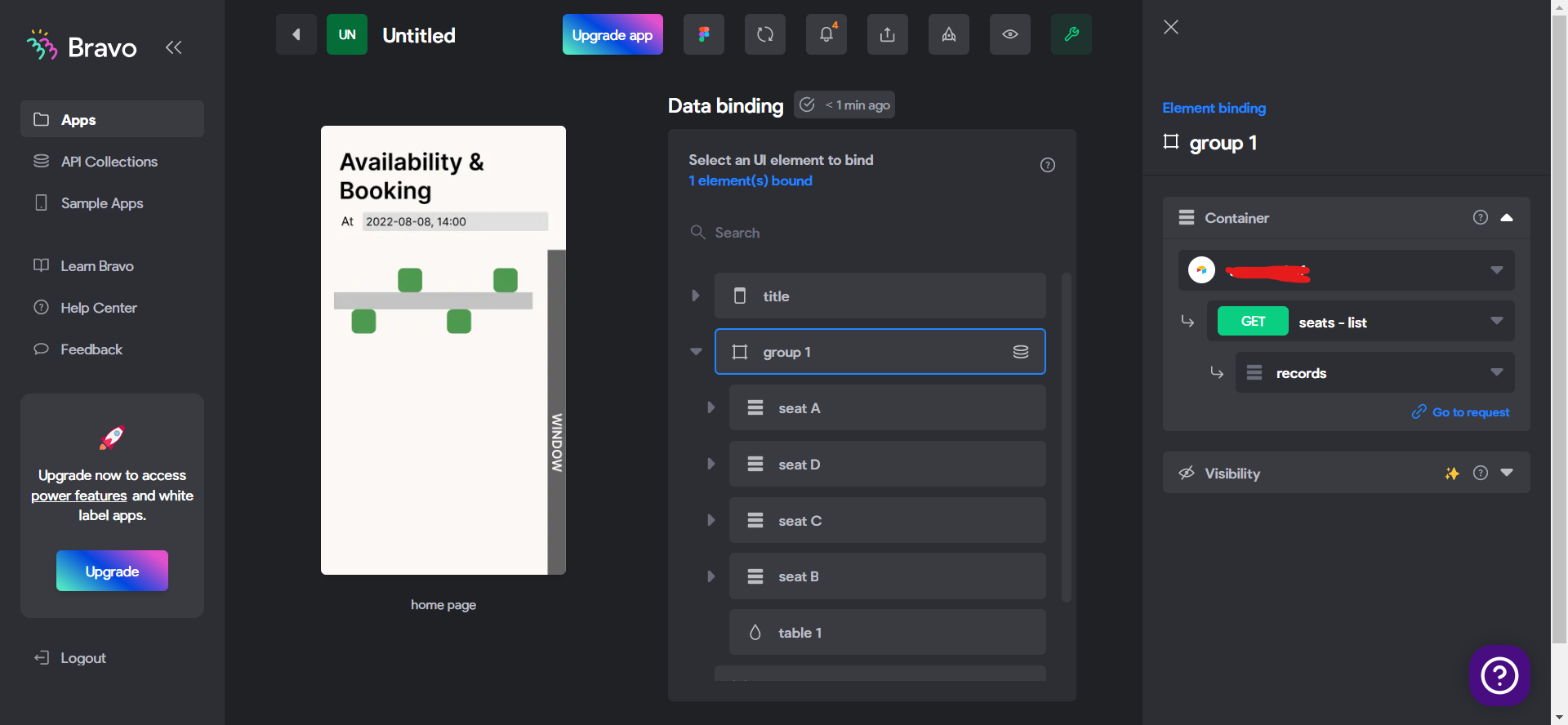The width and height of the screenshot is (1568, 725).
Task: Click the publish rocket icon in toolbar
Action: pyautogui.click(x=948, y=34)
